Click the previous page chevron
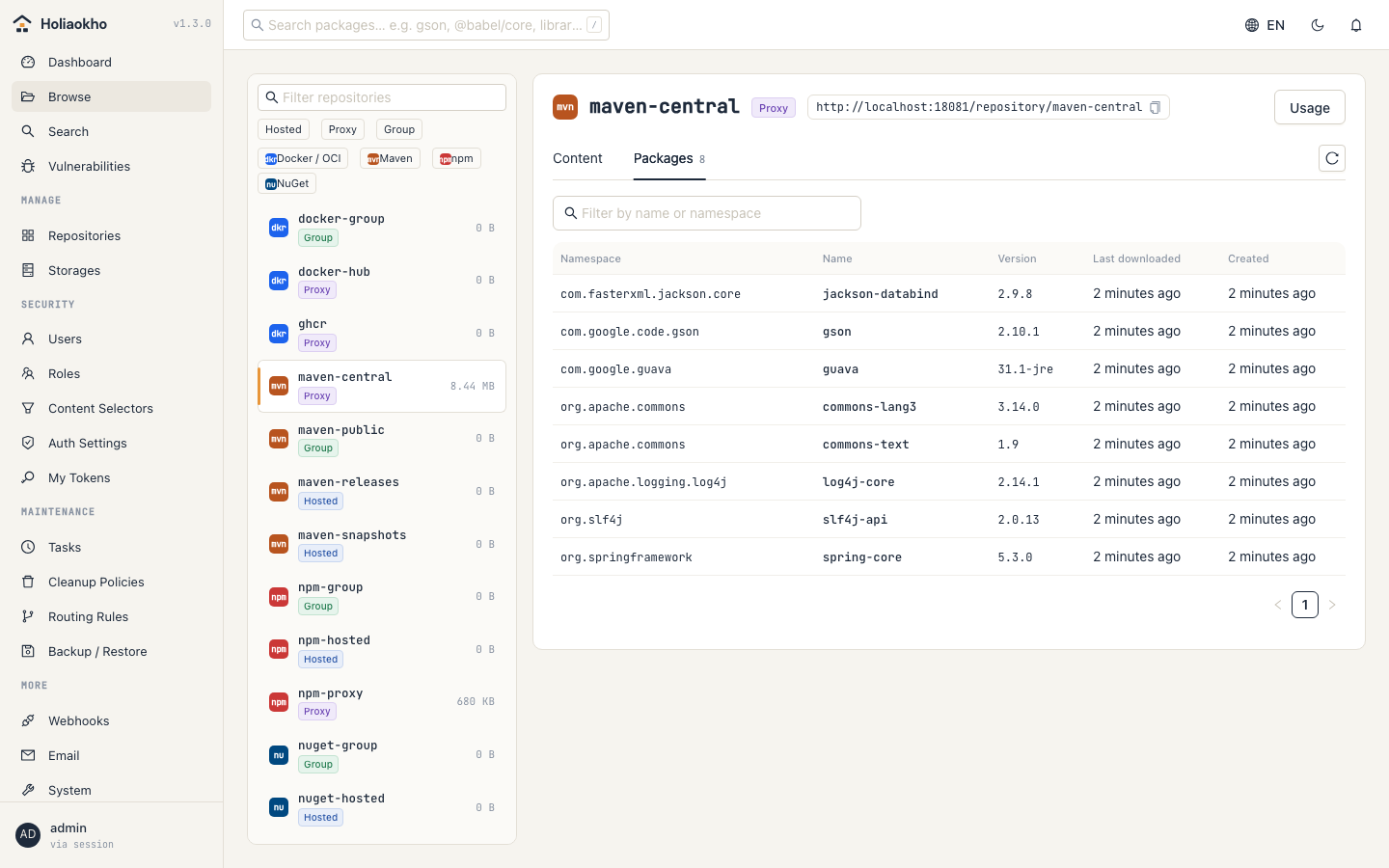Screen dimensions: 1389x868 pyautogui.click(x=1278, y=605)
